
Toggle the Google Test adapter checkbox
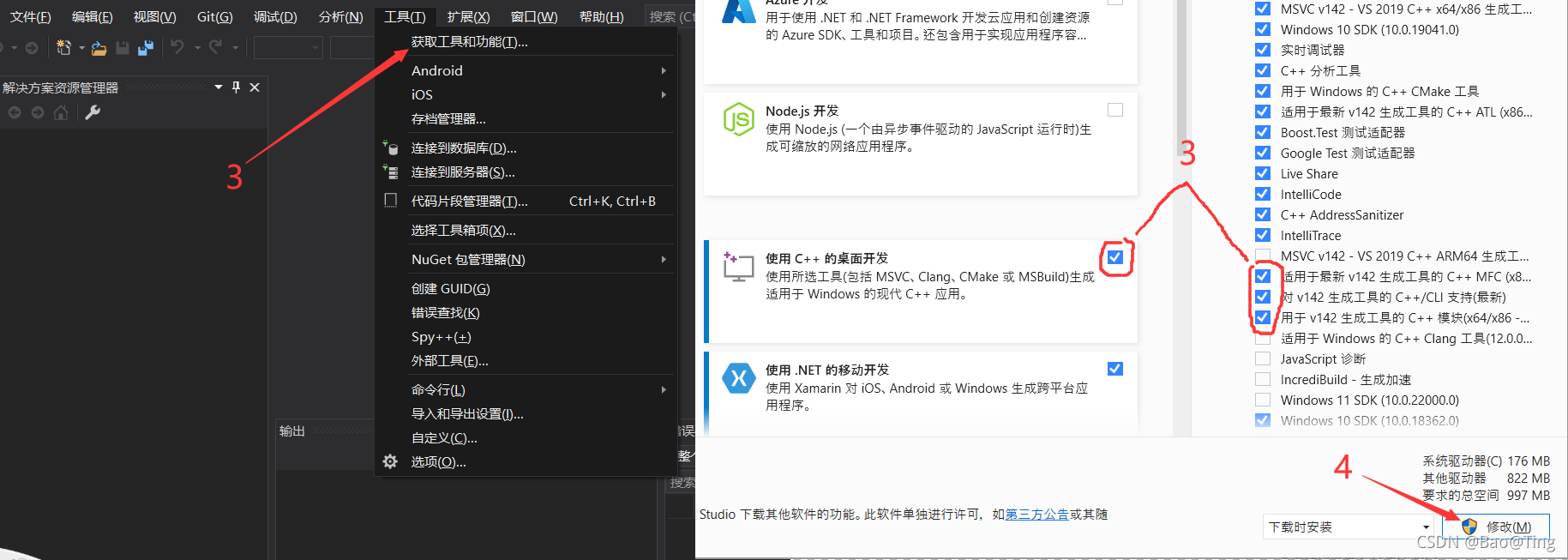(x=1263, y=153)
